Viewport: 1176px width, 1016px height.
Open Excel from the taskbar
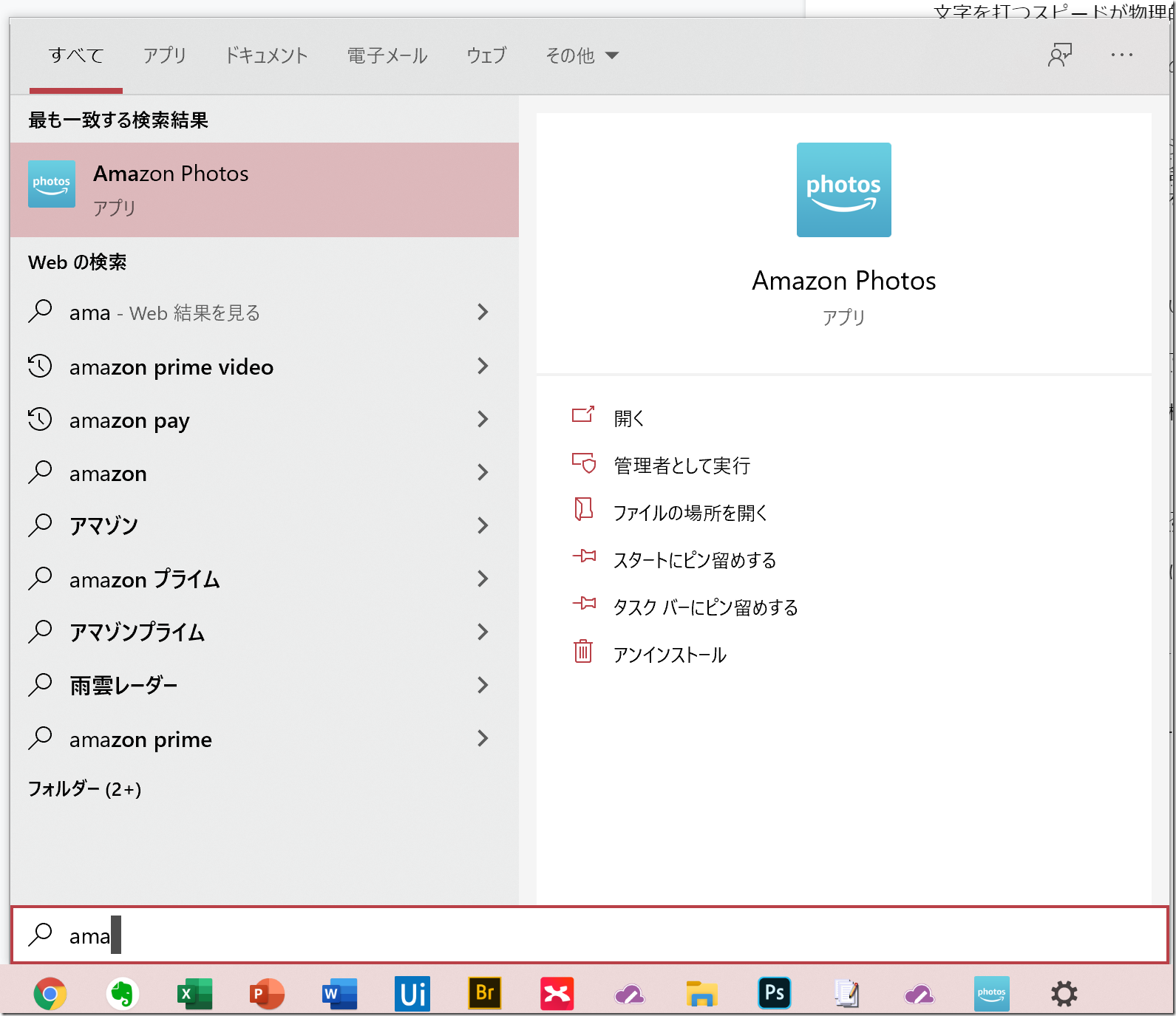[195, 994]
